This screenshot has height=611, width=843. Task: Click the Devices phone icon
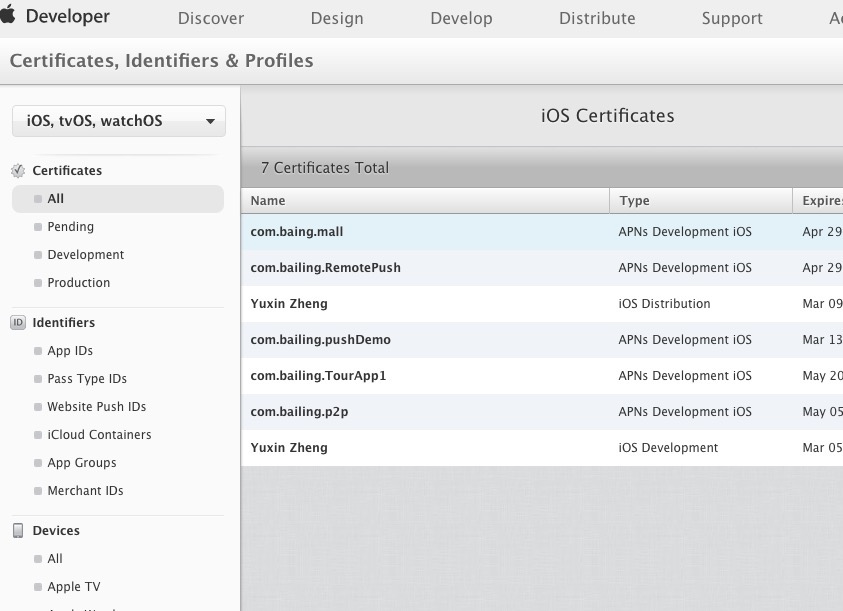tap(18, 530)
